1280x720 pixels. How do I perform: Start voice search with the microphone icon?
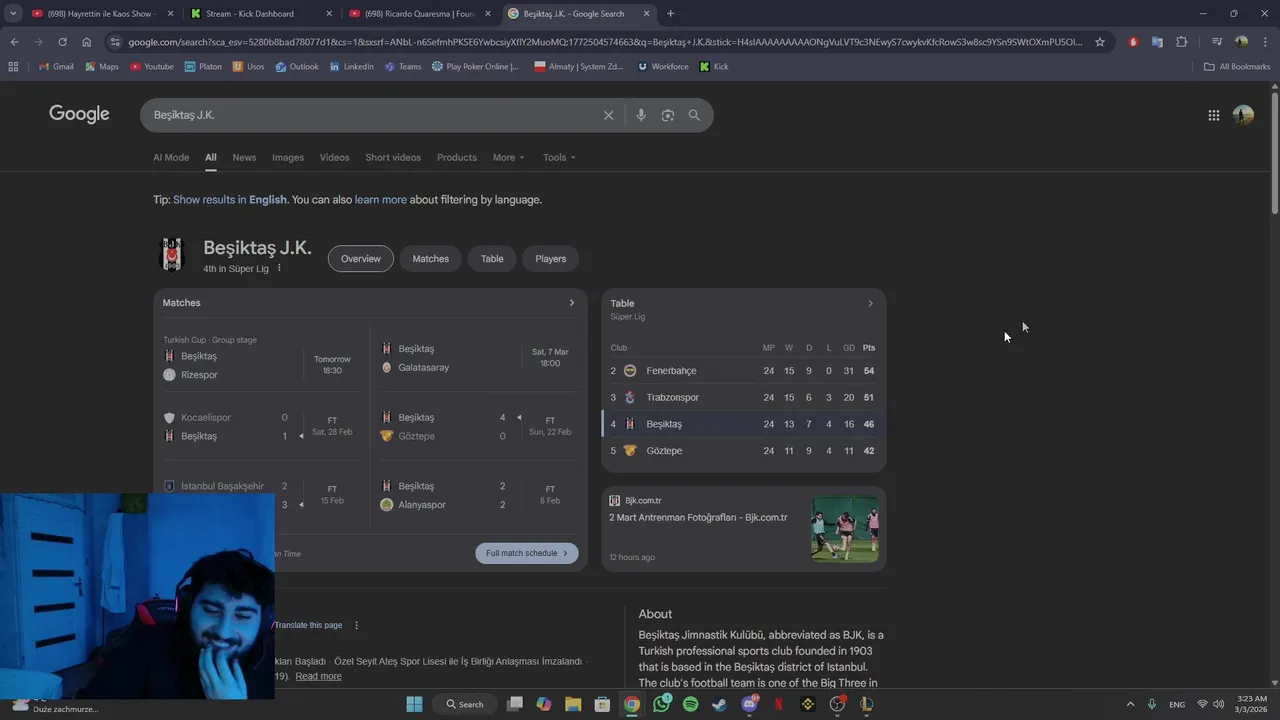click(x=641, y=115)
